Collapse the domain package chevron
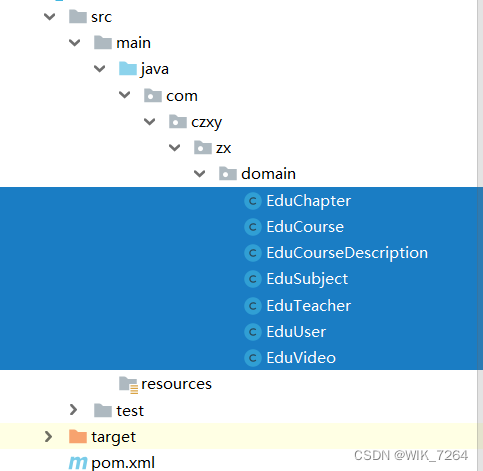 click(x=200, y=173)
